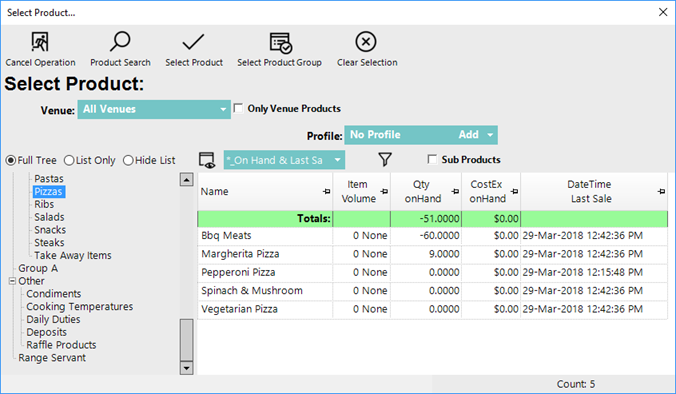The width and height of the screenshot is (676, 394).
Task: Choose Select Product Group icon
Action: coord(281,42)
